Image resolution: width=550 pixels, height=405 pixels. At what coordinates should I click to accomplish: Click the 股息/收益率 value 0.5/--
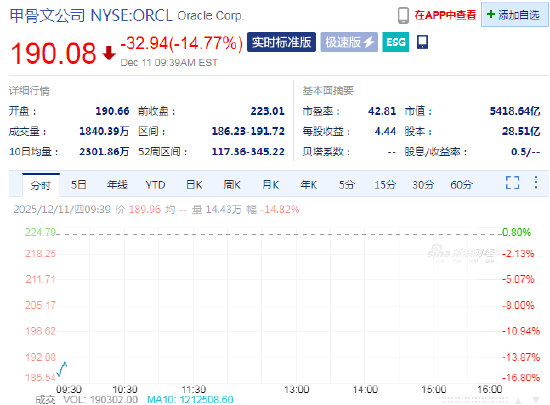click(x=525, y=152)
